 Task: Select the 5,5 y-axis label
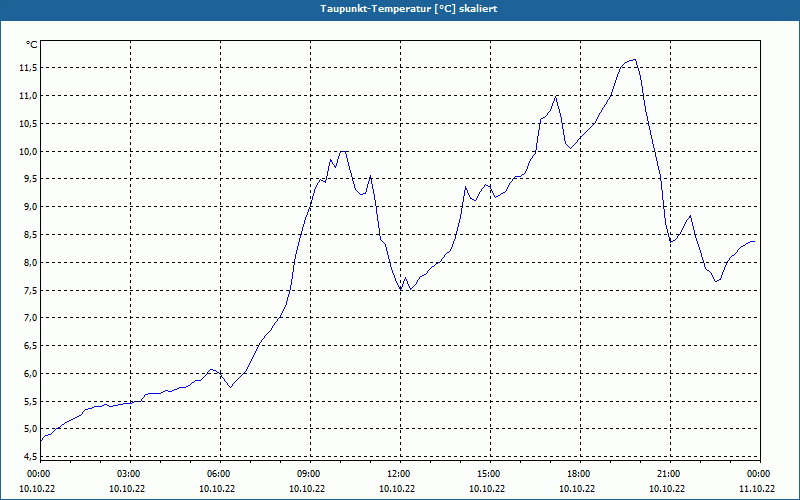pyautogui.click(x=30, y=402)
